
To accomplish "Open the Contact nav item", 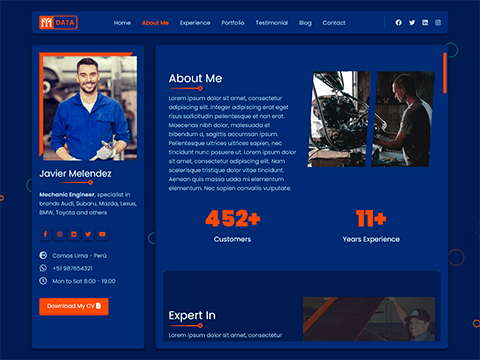I will click(334, 23).
